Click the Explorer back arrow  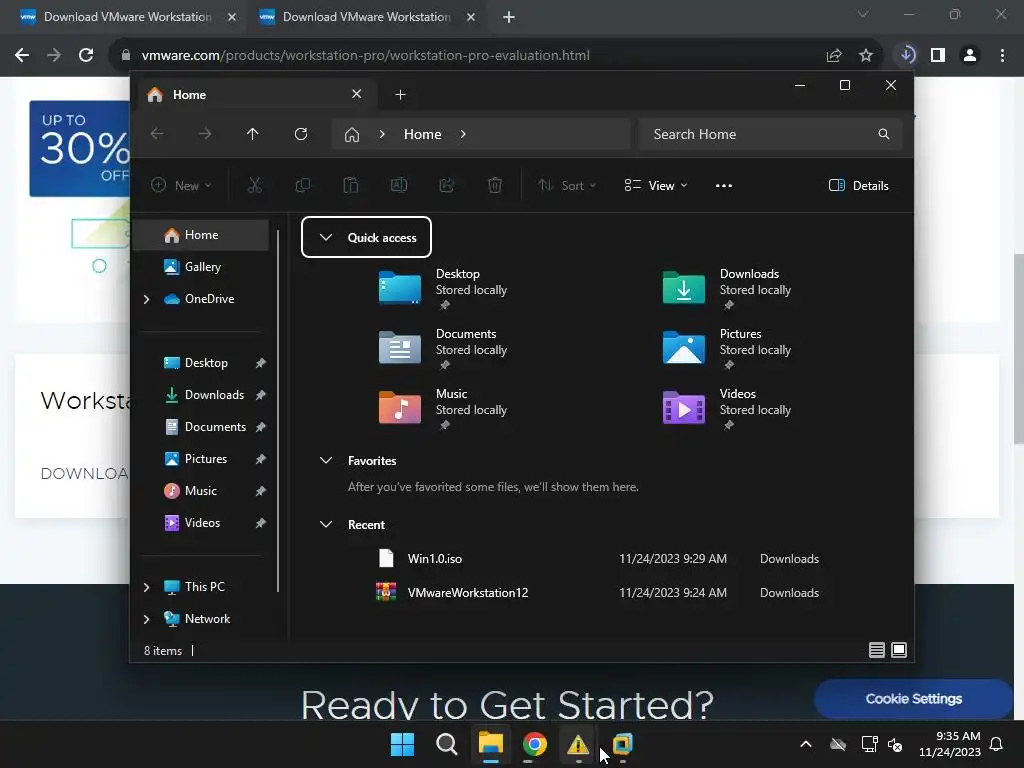coord(157,134)
